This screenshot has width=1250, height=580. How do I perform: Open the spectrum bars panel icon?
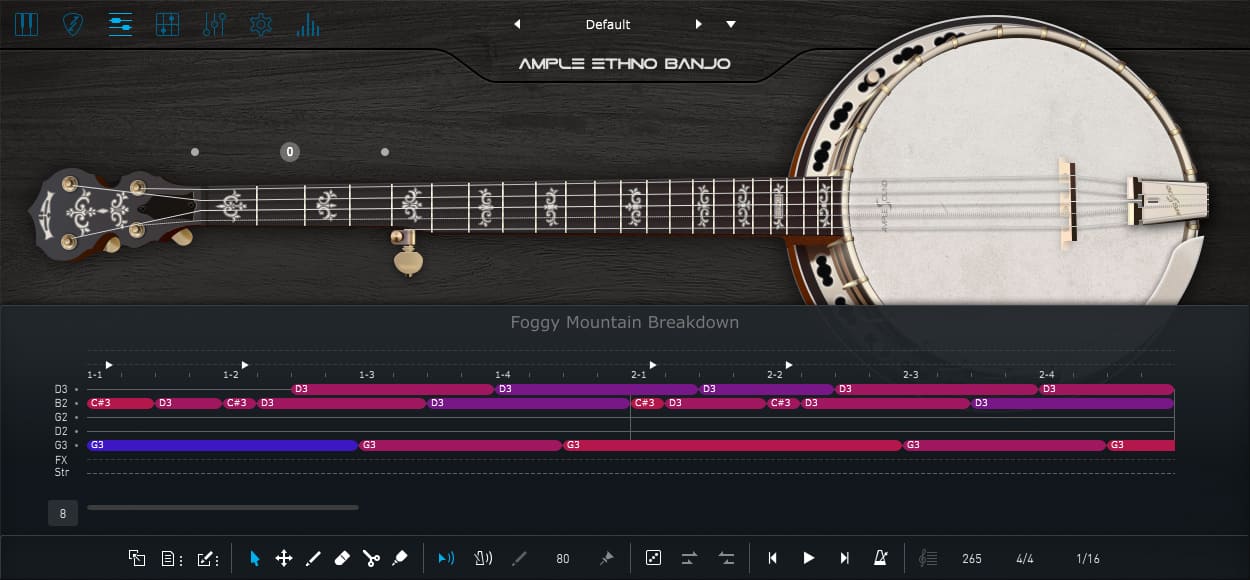click(308, 24)
